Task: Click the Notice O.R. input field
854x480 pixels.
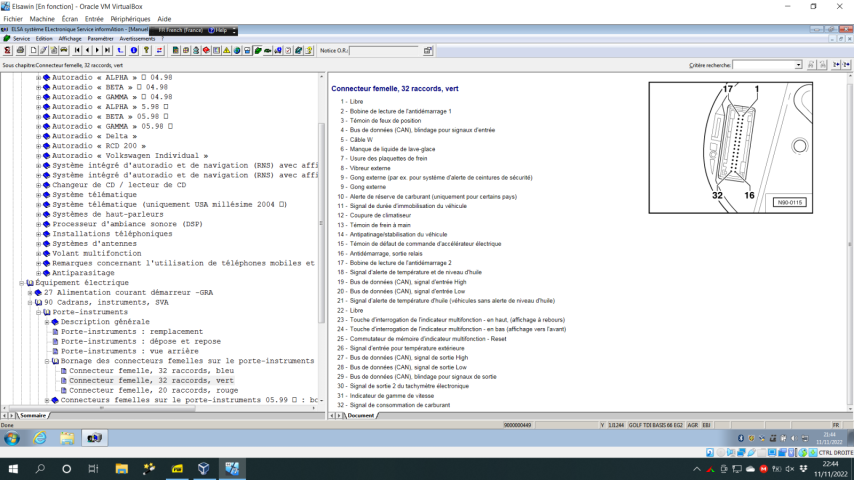Action: point(385,51)
